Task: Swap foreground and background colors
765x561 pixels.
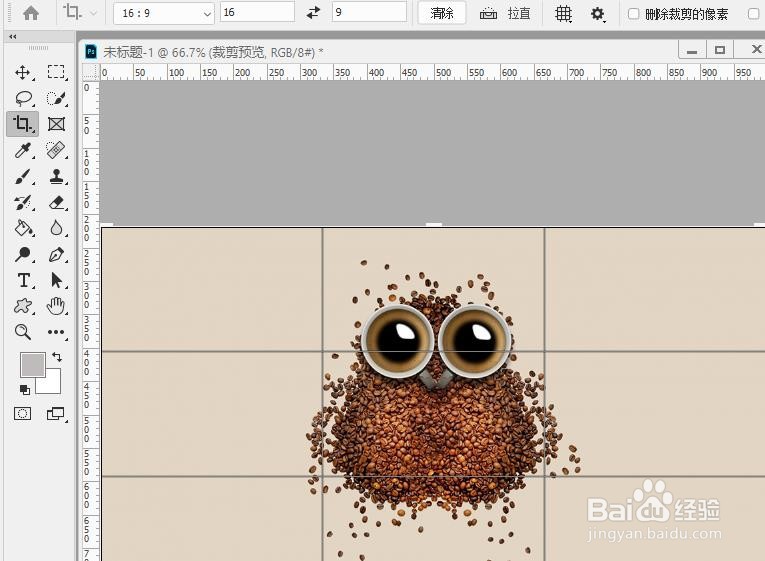Action: point(57,357)
